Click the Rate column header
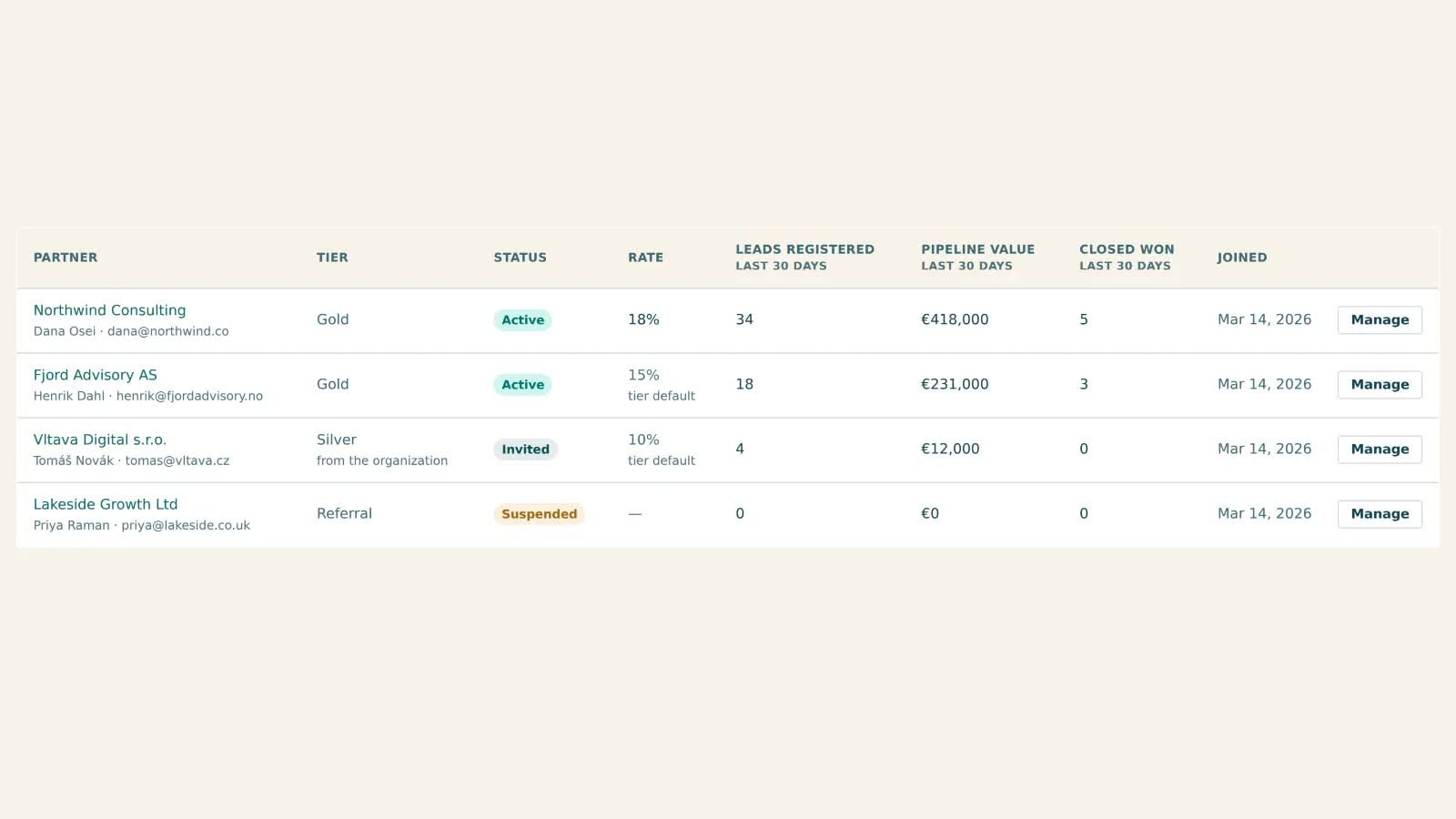 click(645, 258)
